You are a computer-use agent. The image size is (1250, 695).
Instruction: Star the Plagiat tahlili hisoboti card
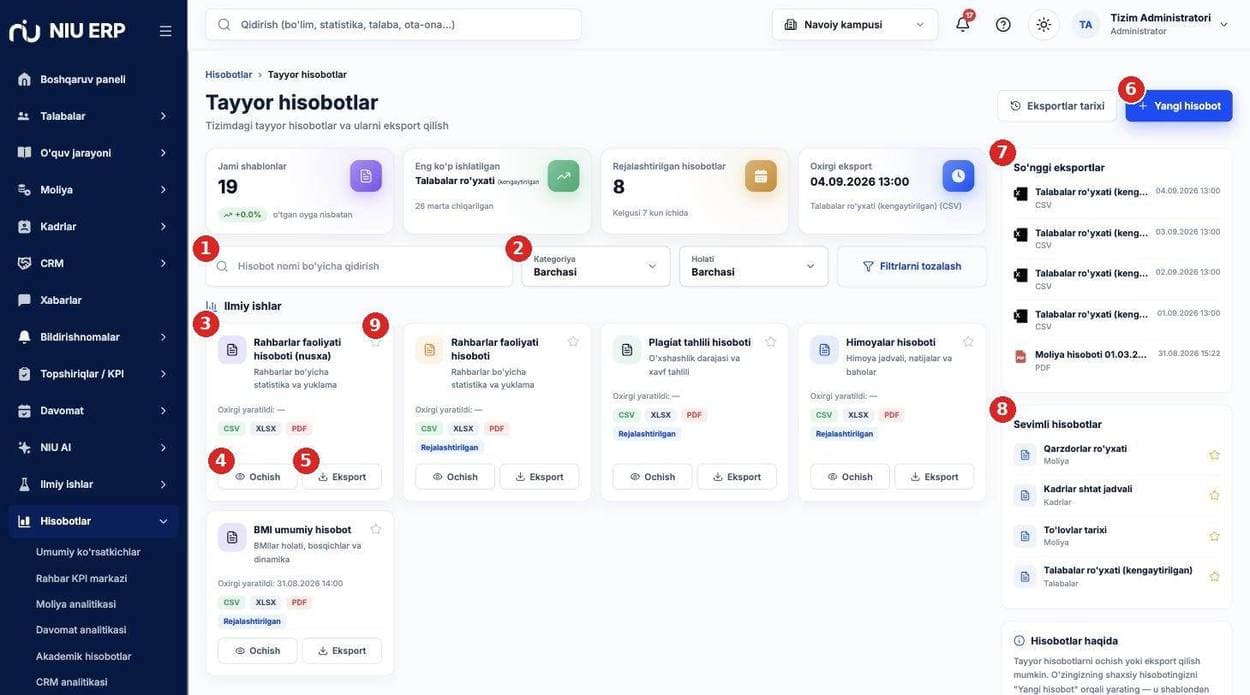coord(770,342)
